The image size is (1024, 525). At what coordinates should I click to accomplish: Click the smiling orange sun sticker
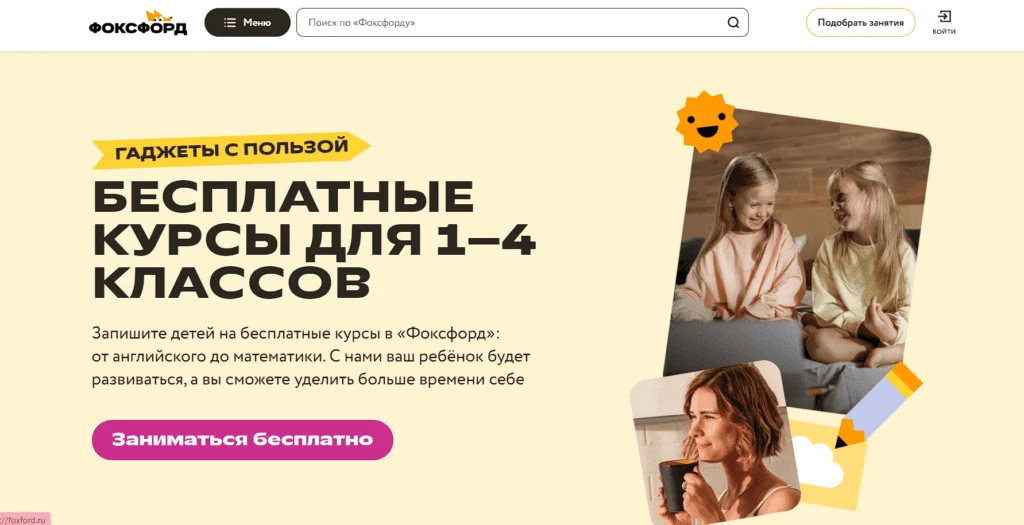point(707,121)
